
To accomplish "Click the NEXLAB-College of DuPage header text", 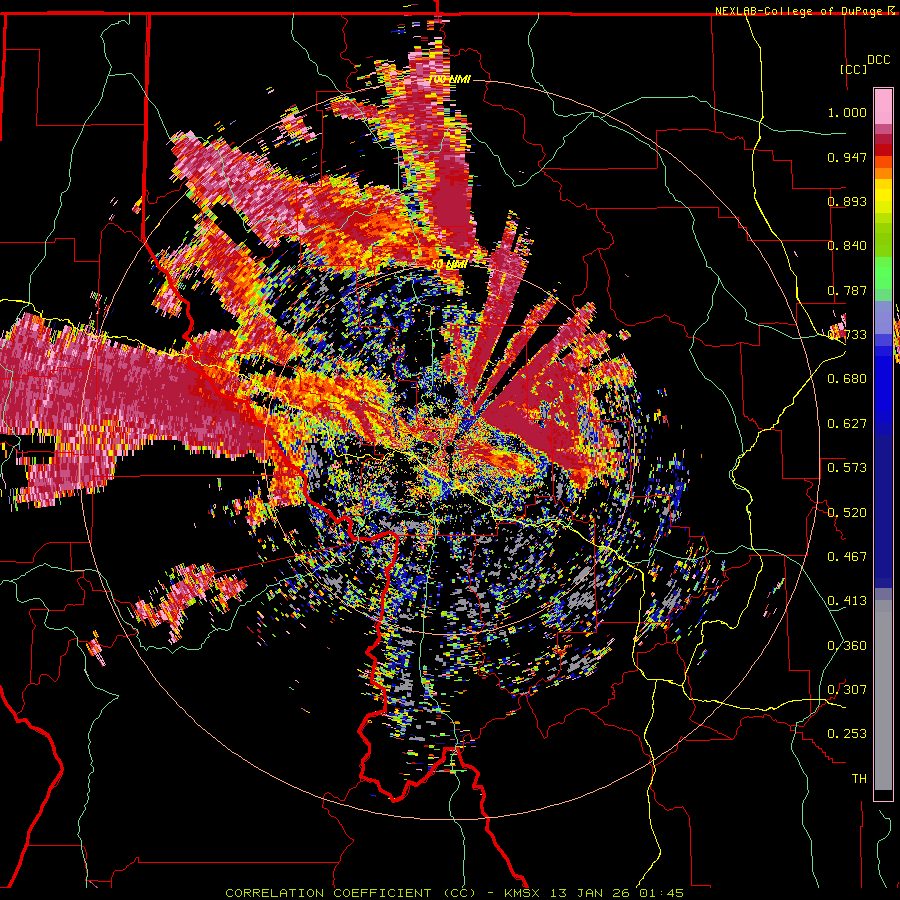I will pos(799,11).
